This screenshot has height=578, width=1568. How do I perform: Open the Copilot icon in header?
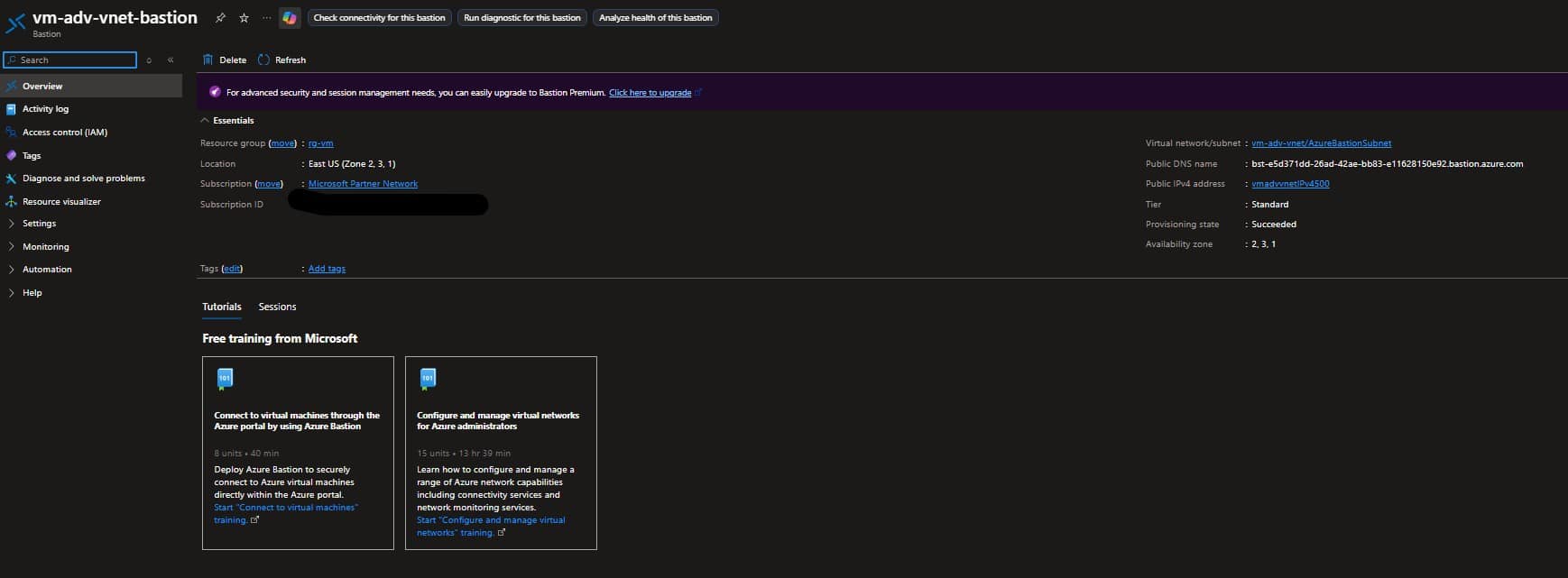[290, 17]
